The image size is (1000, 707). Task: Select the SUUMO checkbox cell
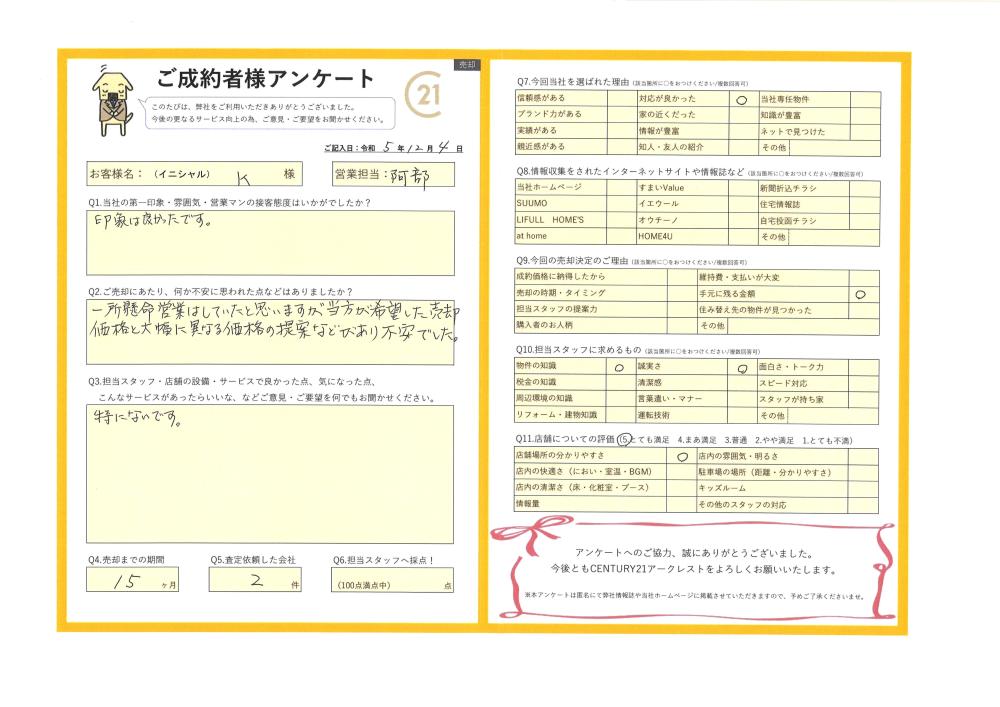pos(622,203)
